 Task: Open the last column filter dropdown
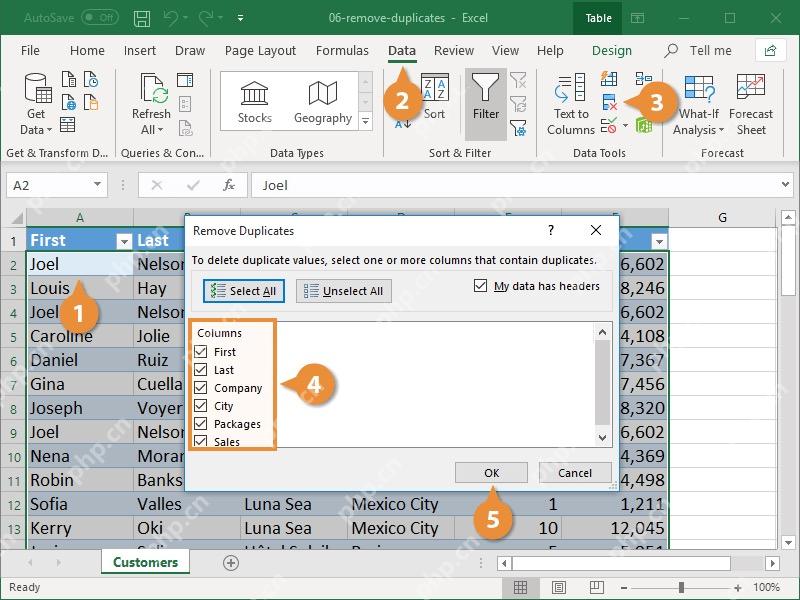[x=659, y=241]
